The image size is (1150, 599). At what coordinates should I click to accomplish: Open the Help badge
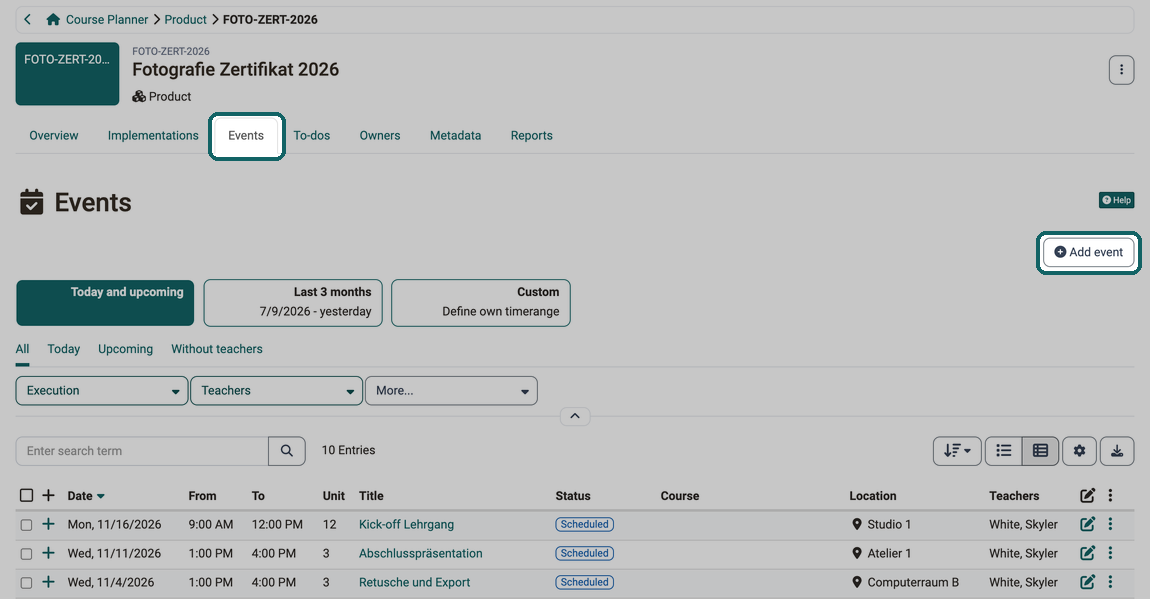point(1116,200)
